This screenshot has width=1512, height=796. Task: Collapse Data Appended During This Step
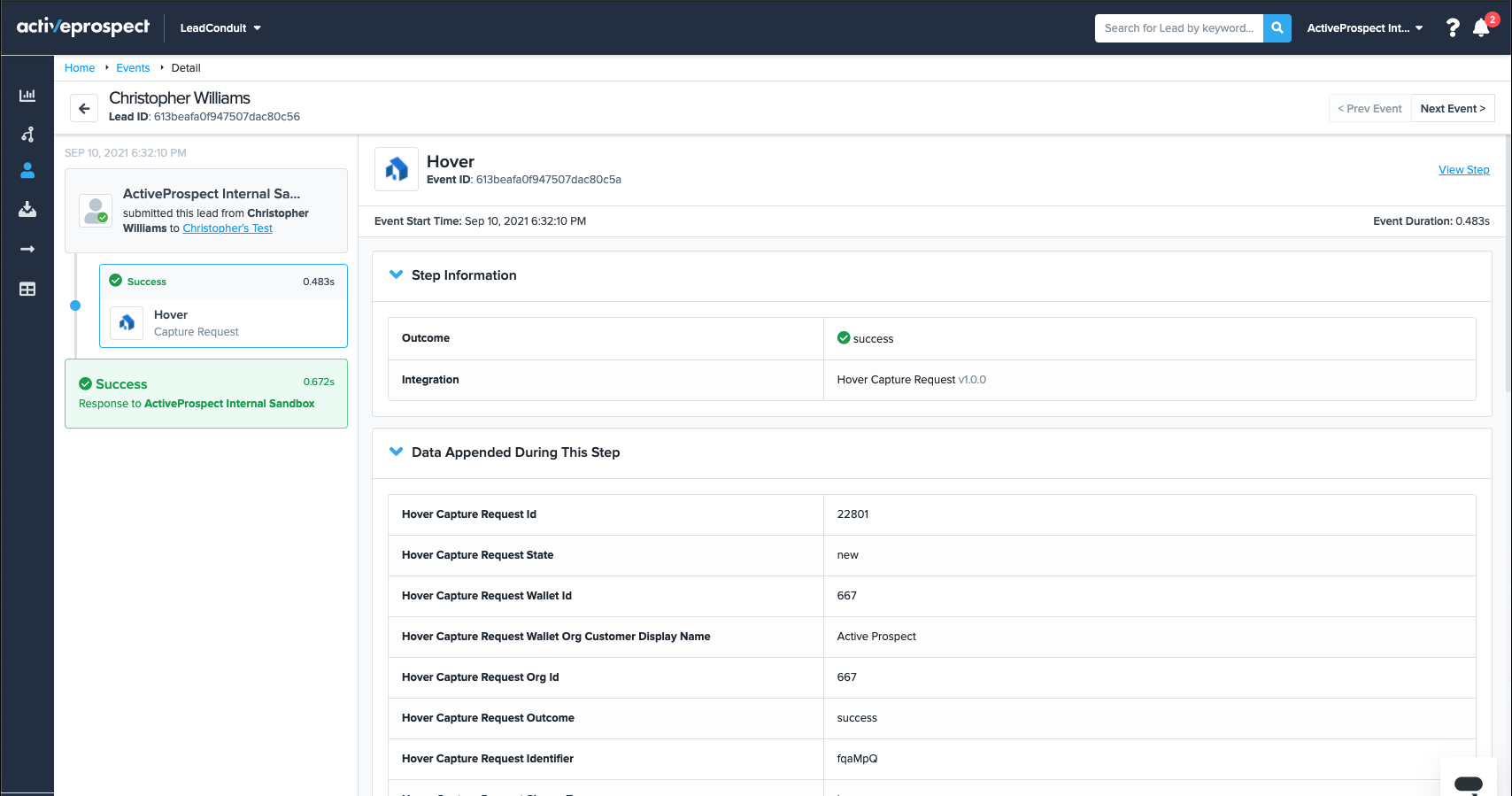coord(396,452)
